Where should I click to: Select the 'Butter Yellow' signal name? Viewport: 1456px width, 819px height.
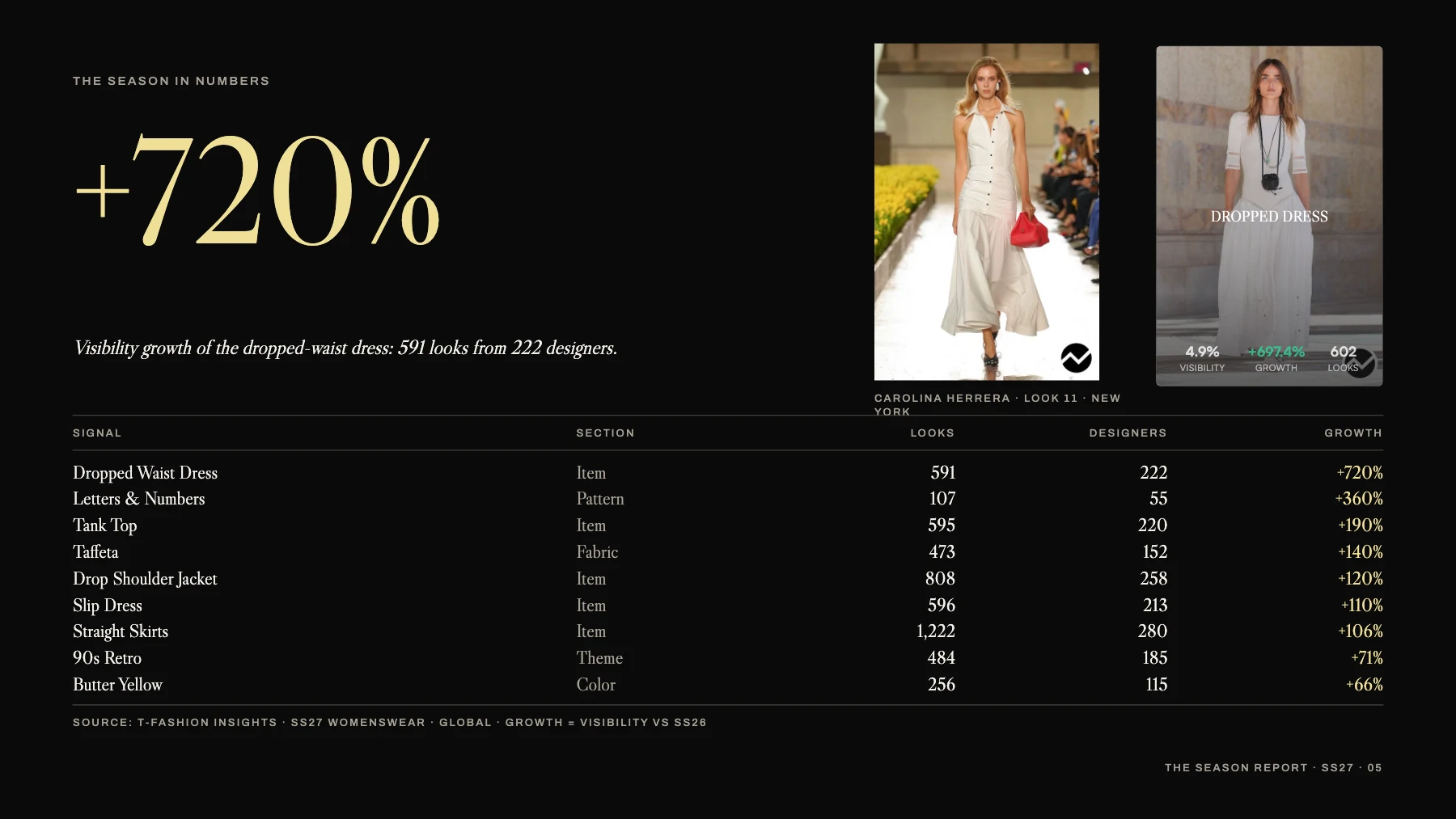[x=117, y=685]
